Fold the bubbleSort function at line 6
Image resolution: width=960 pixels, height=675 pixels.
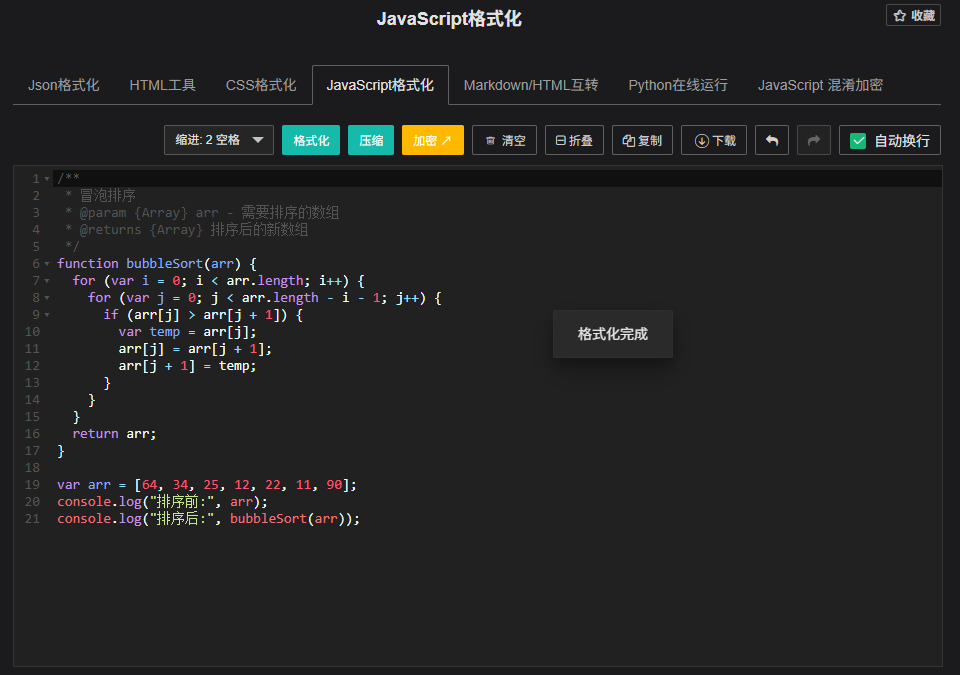[x=46, y=263]
